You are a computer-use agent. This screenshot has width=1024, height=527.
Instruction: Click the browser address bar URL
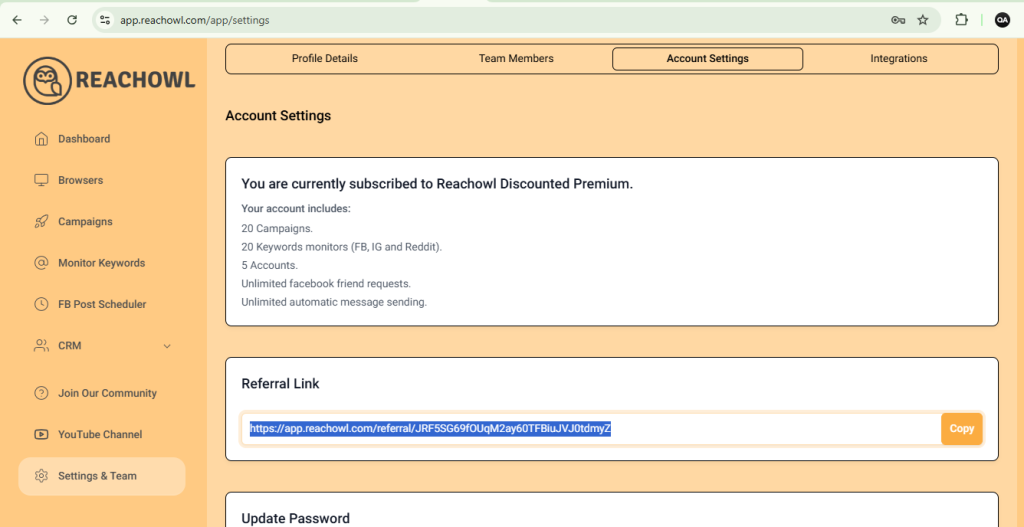(195, 20)
